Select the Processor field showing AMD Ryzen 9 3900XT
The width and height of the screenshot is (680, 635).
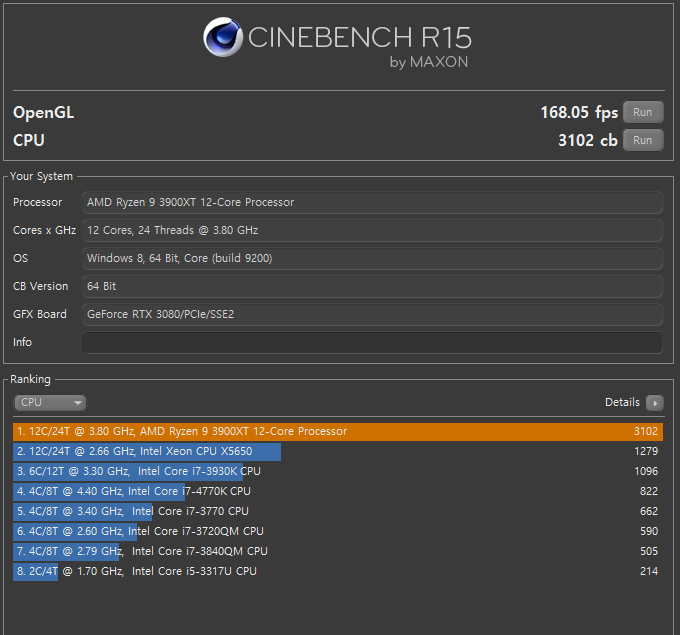click(x=372, y=203)
